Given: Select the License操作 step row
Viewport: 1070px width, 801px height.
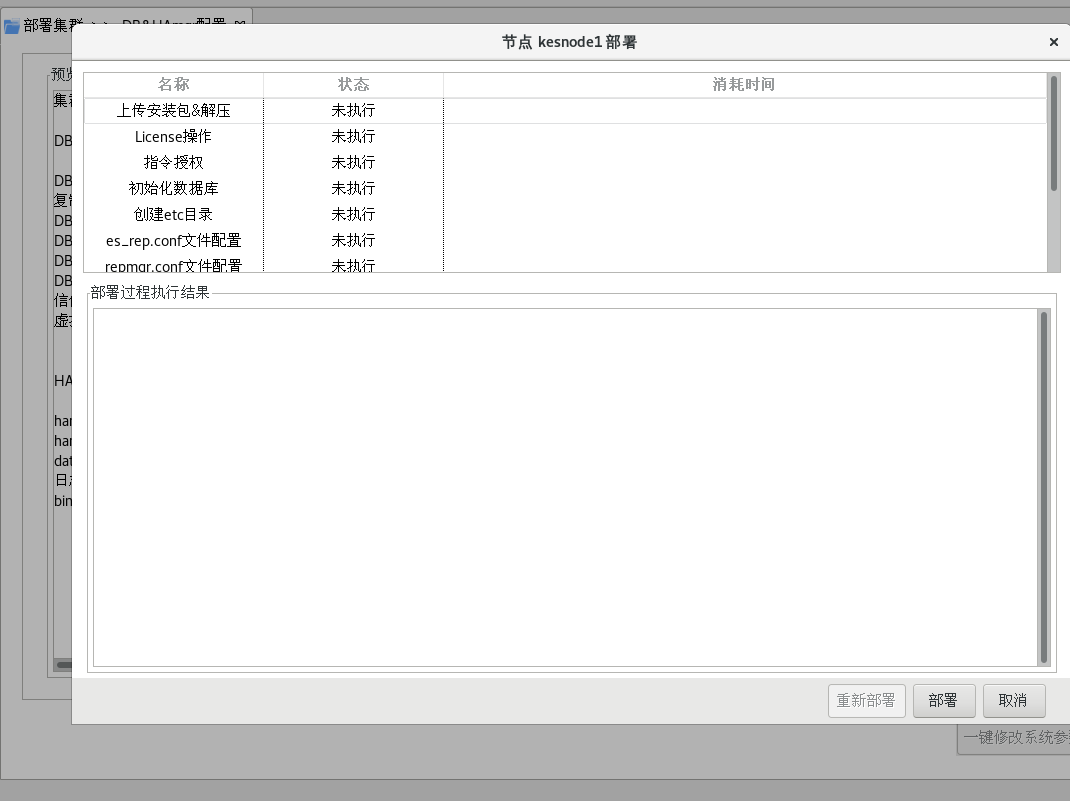Looking at the screenshot, I should 174,137.
